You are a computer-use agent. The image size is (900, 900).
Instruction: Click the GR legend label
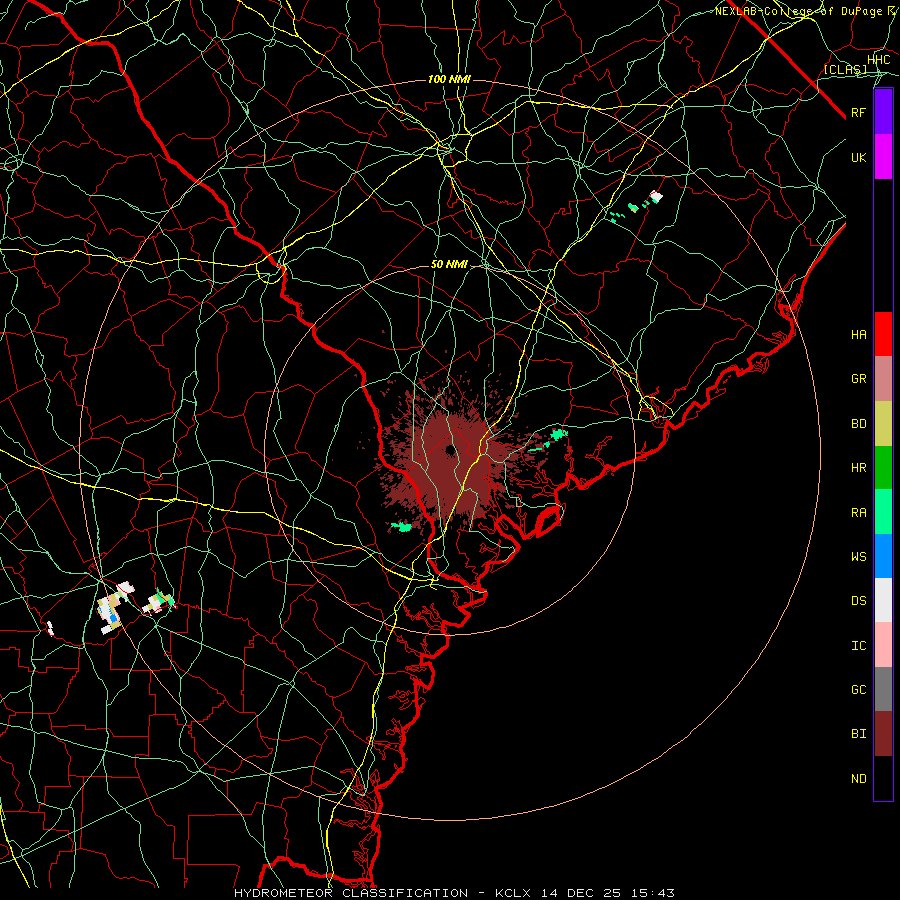point(858,379)
